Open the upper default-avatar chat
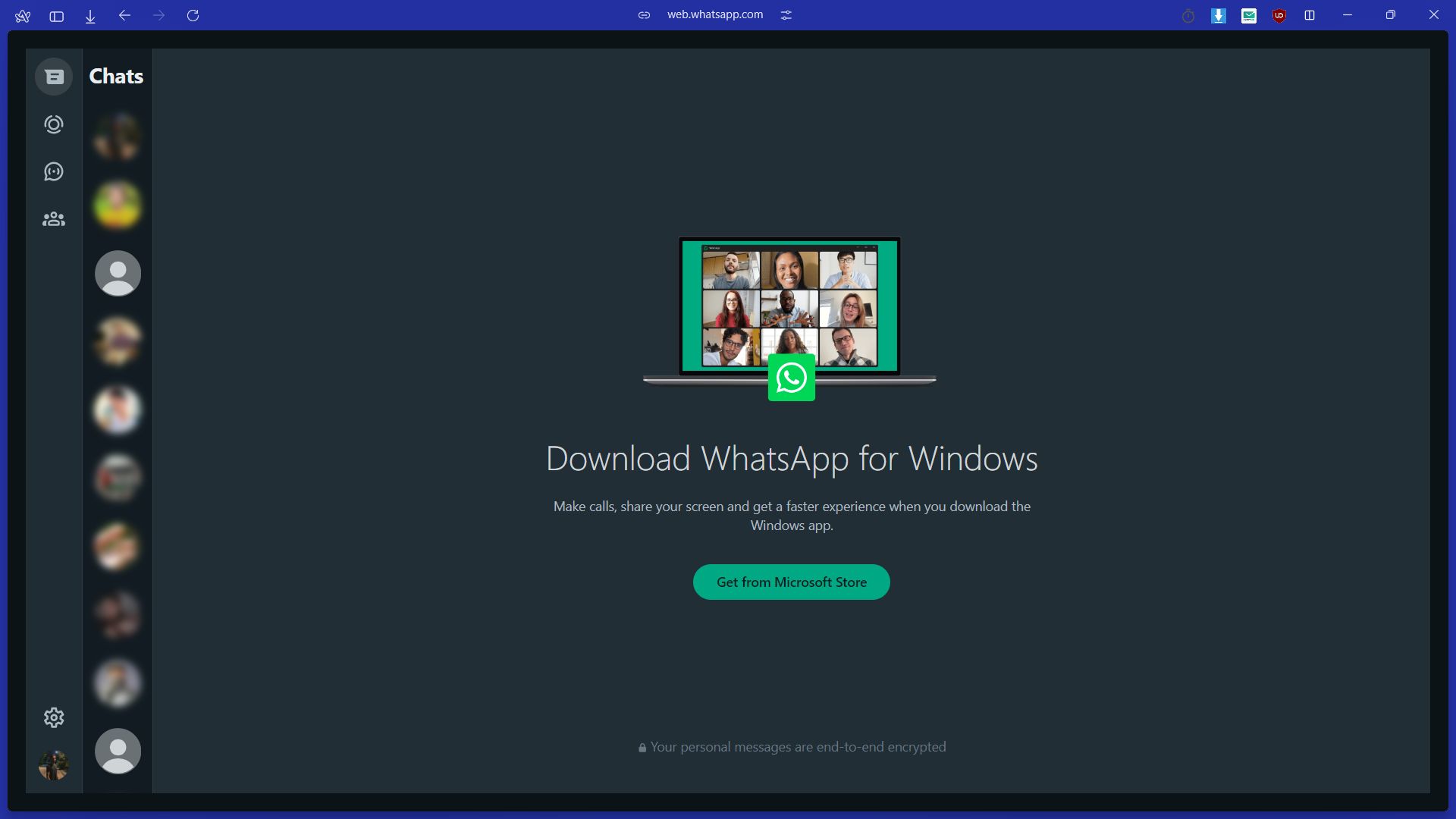The width and height of the screenshot is (1456, 819). pos(118,273)
